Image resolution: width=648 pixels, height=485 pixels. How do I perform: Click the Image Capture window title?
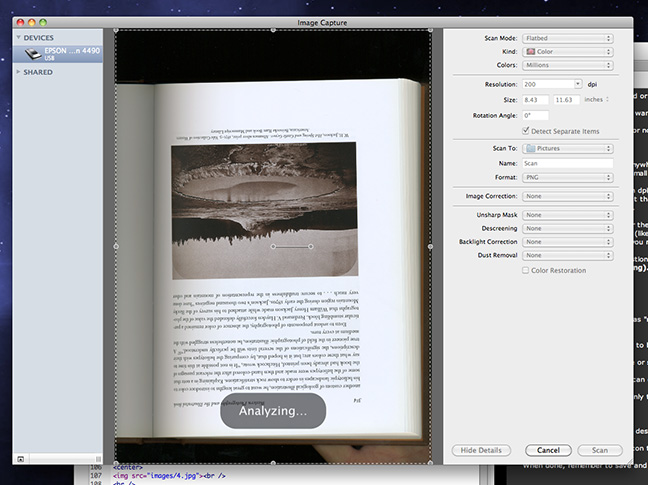322,23
